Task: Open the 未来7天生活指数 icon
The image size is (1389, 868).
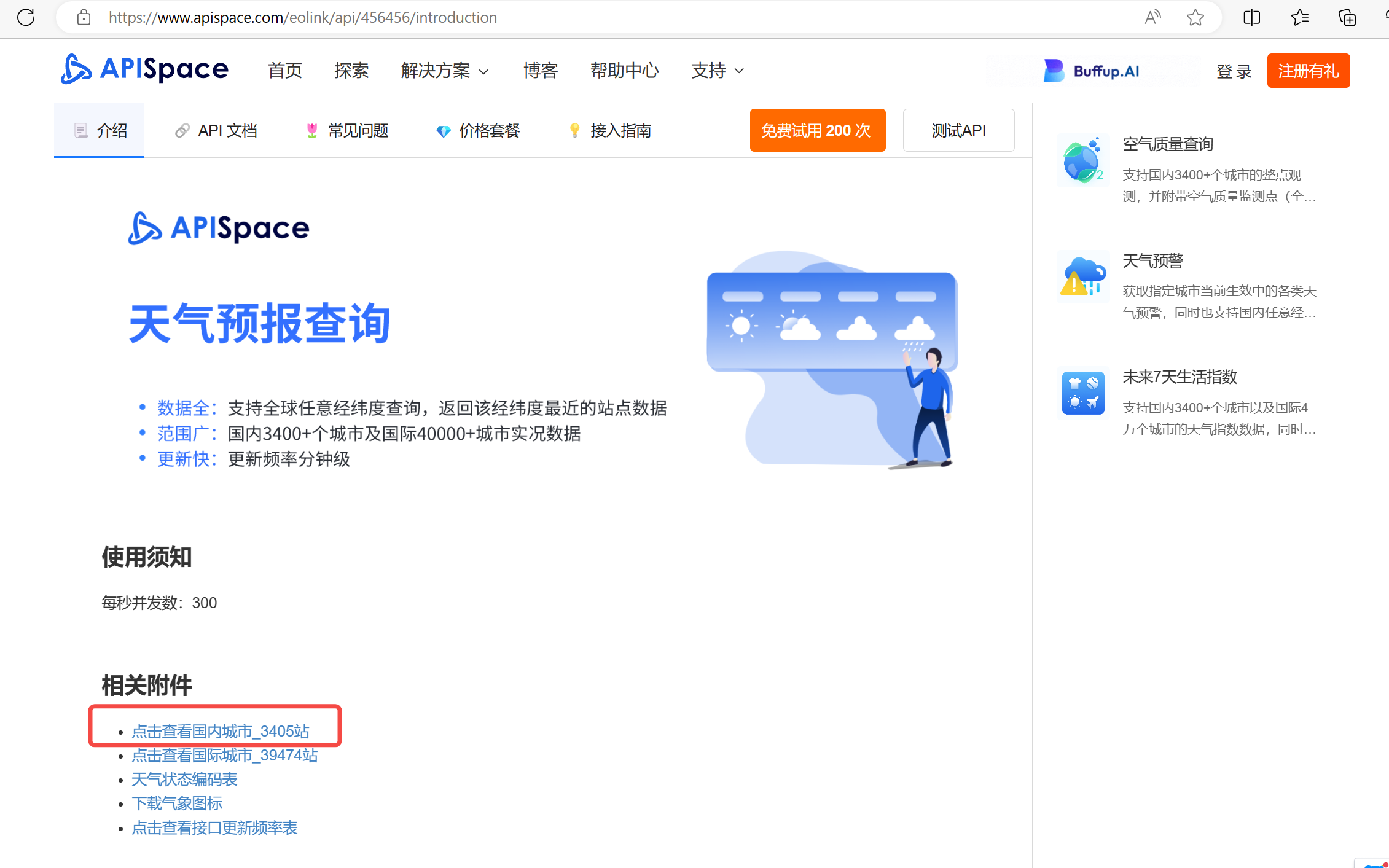Action: point(1082,393)
